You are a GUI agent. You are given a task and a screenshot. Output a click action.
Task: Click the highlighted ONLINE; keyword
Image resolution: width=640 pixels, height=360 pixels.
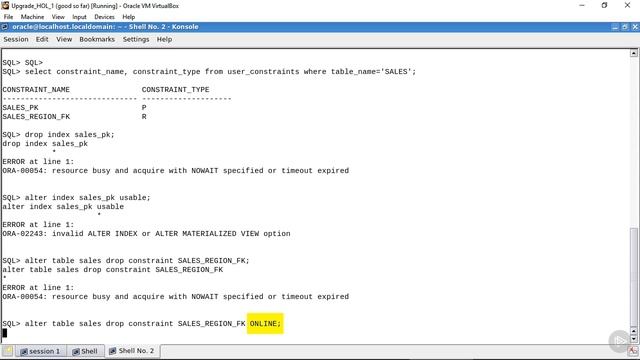(265, 324)
